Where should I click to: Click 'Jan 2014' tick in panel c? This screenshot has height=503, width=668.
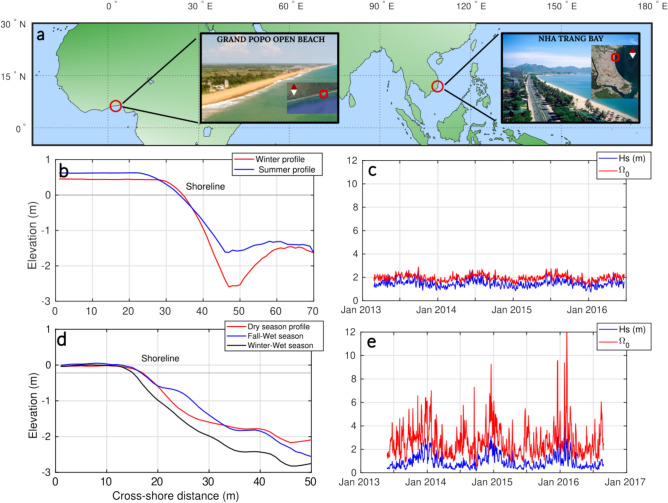pyautogui.click(x=436, y=310)
